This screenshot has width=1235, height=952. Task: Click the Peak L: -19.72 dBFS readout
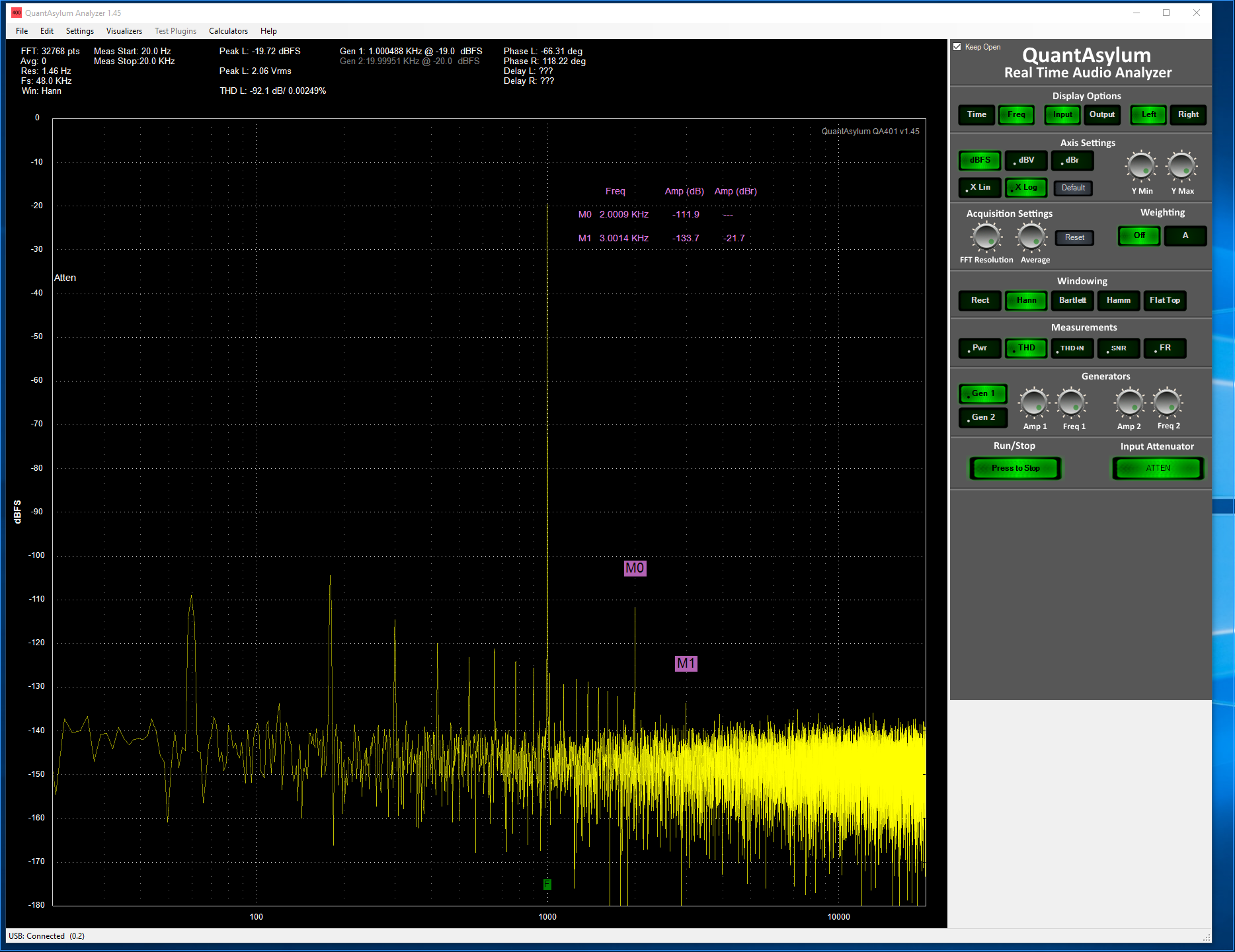(260, 51)
